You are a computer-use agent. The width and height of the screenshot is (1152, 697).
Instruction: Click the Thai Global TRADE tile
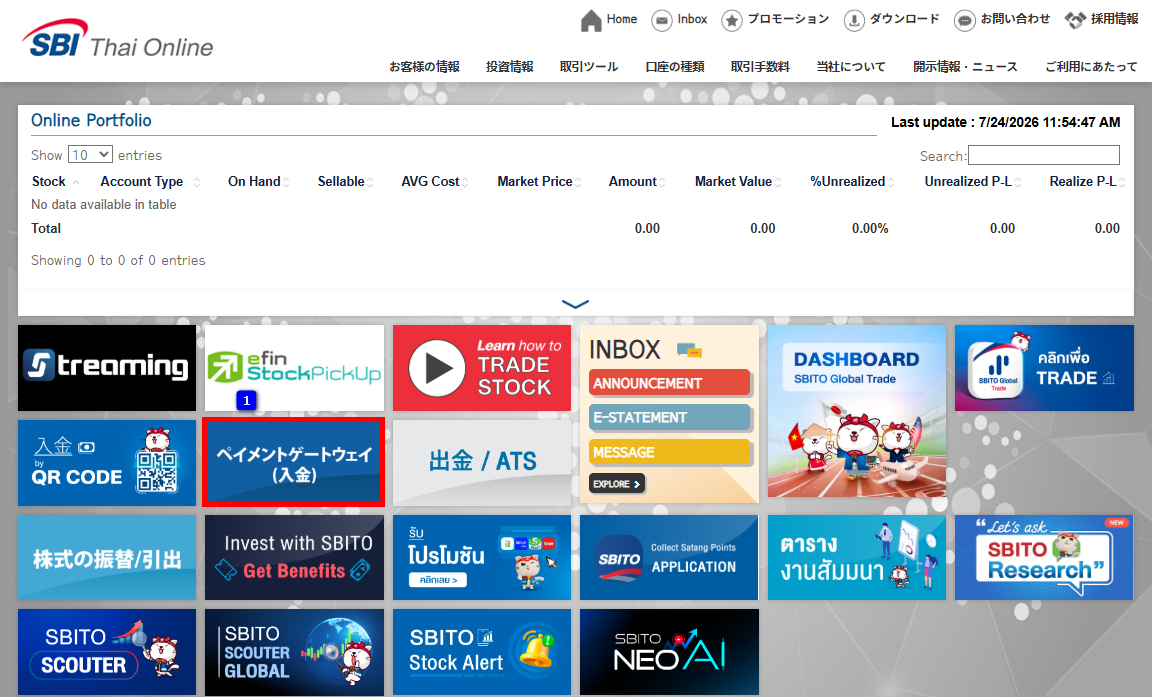pyautogui.click(x=1044, y=368)
